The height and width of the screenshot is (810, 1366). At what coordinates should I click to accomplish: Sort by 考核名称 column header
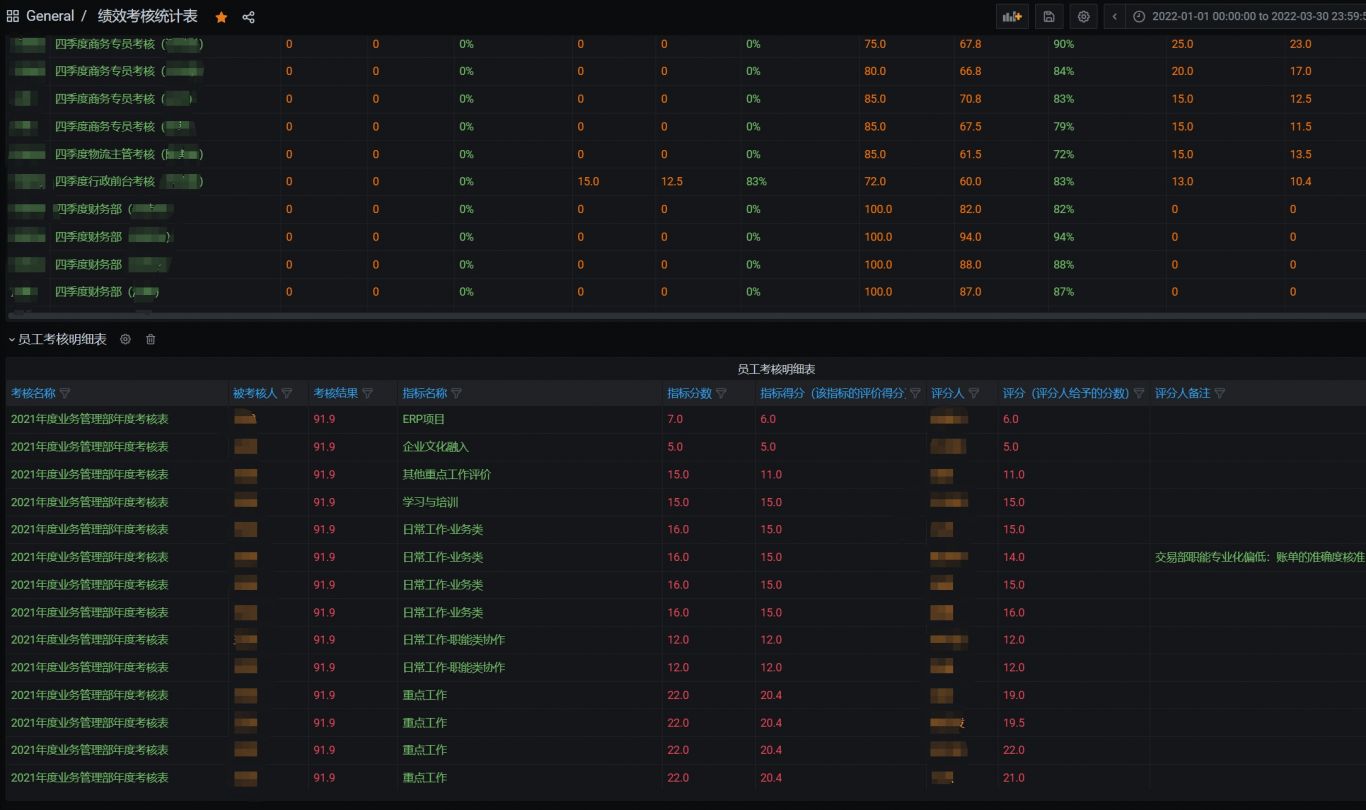[x=33, y=393]
